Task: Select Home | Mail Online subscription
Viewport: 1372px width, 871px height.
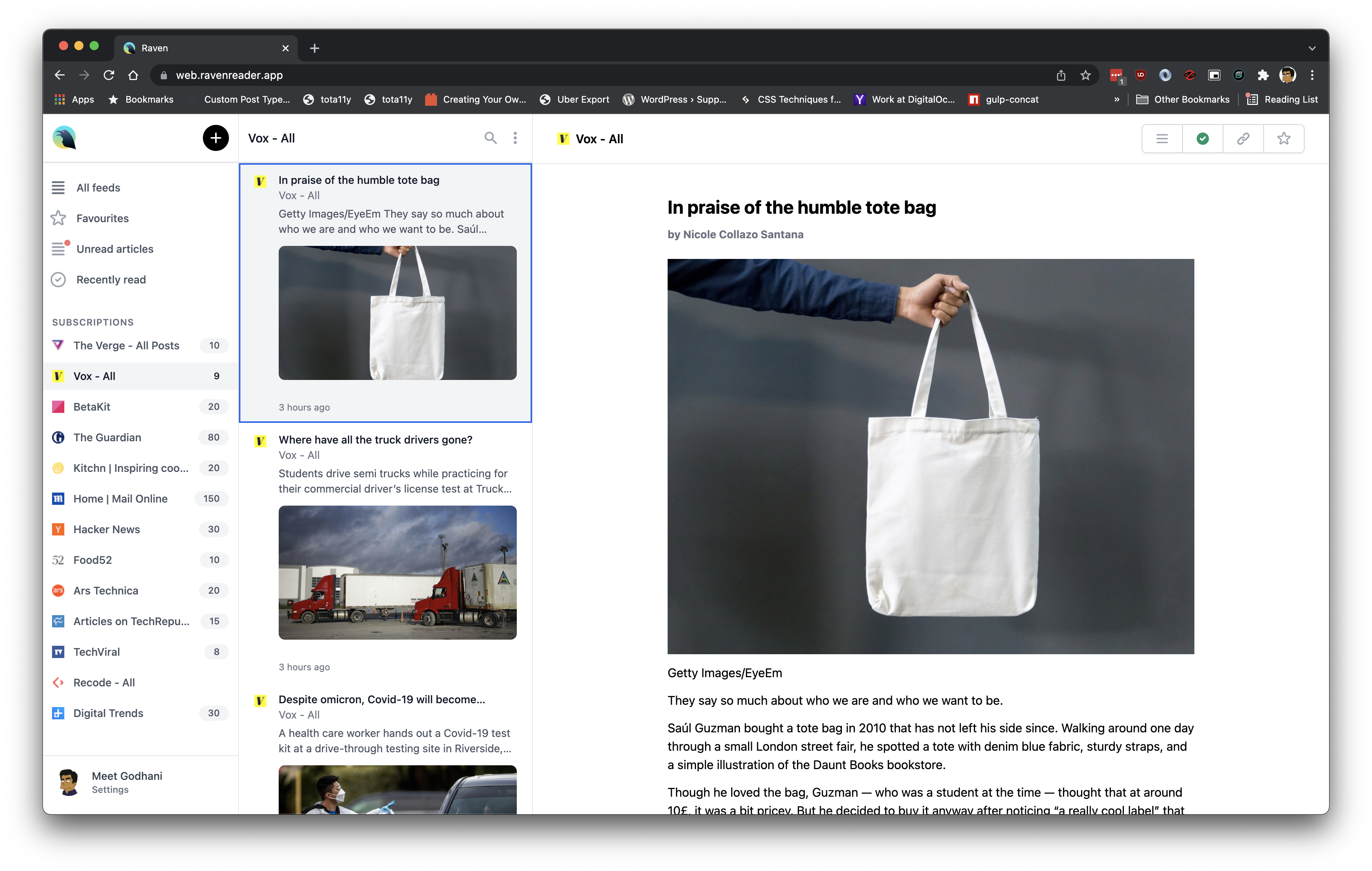Action: (140, 499)
